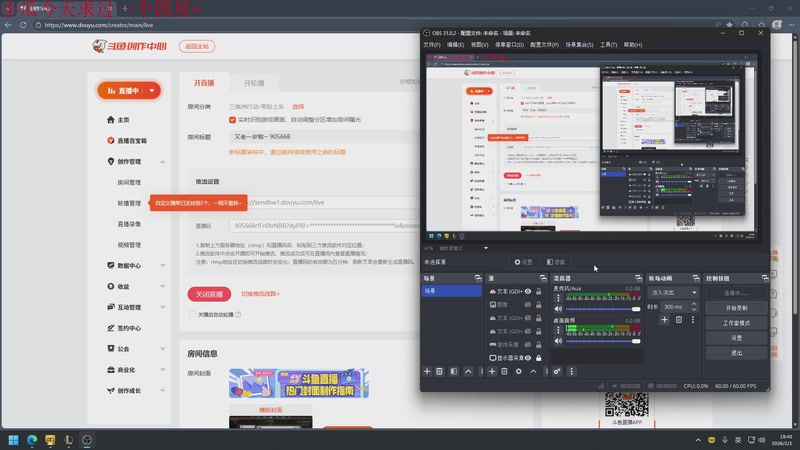Show the 游戏采集 source via eye icon
Viewport: 800px width, 450px height.
(x=528, y=344)
